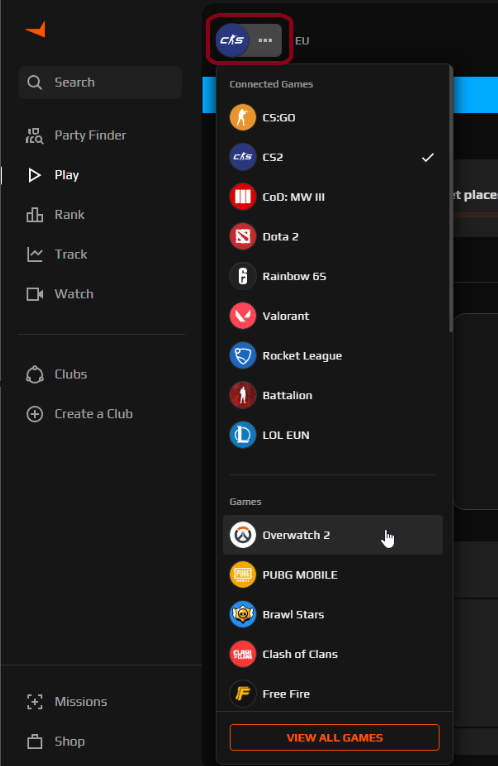Click the Watch camera icon

tap(34, 294)
